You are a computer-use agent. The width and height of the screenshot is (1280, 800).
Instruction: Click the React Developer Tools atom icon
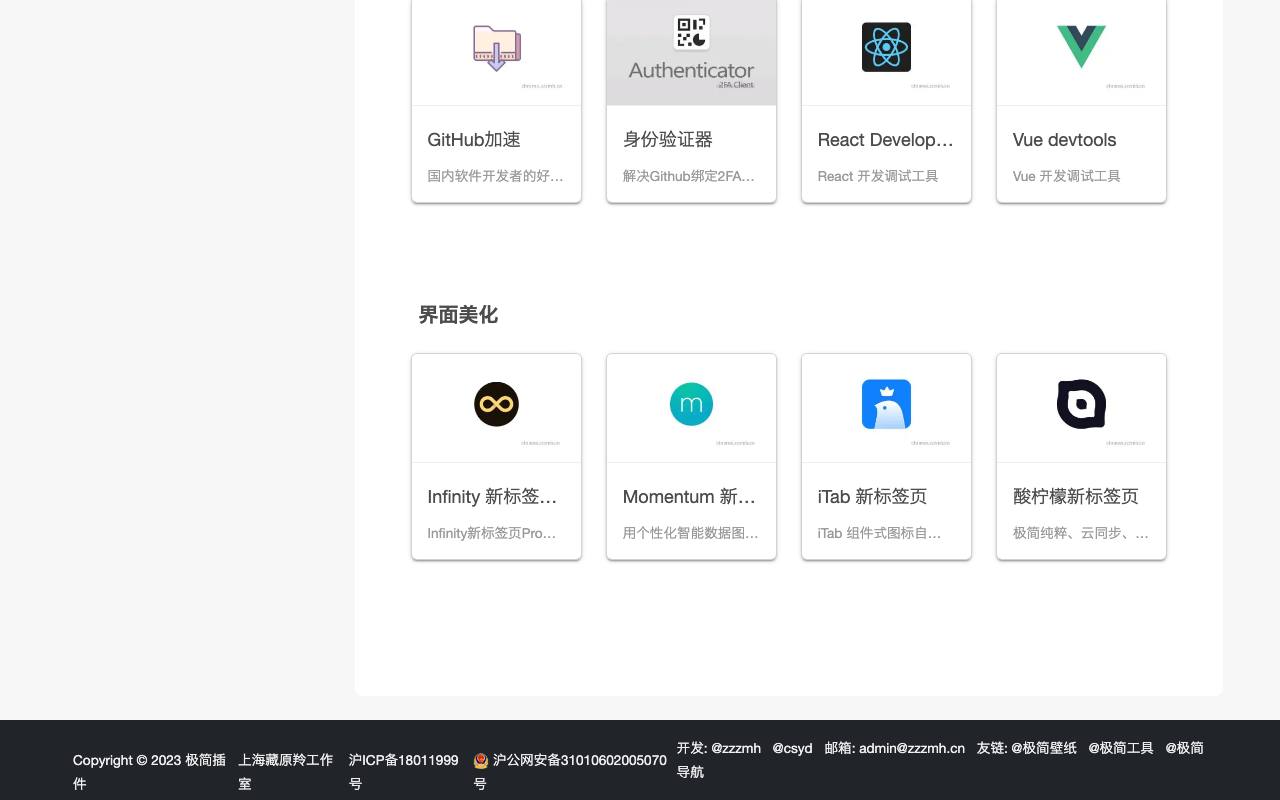886,47
